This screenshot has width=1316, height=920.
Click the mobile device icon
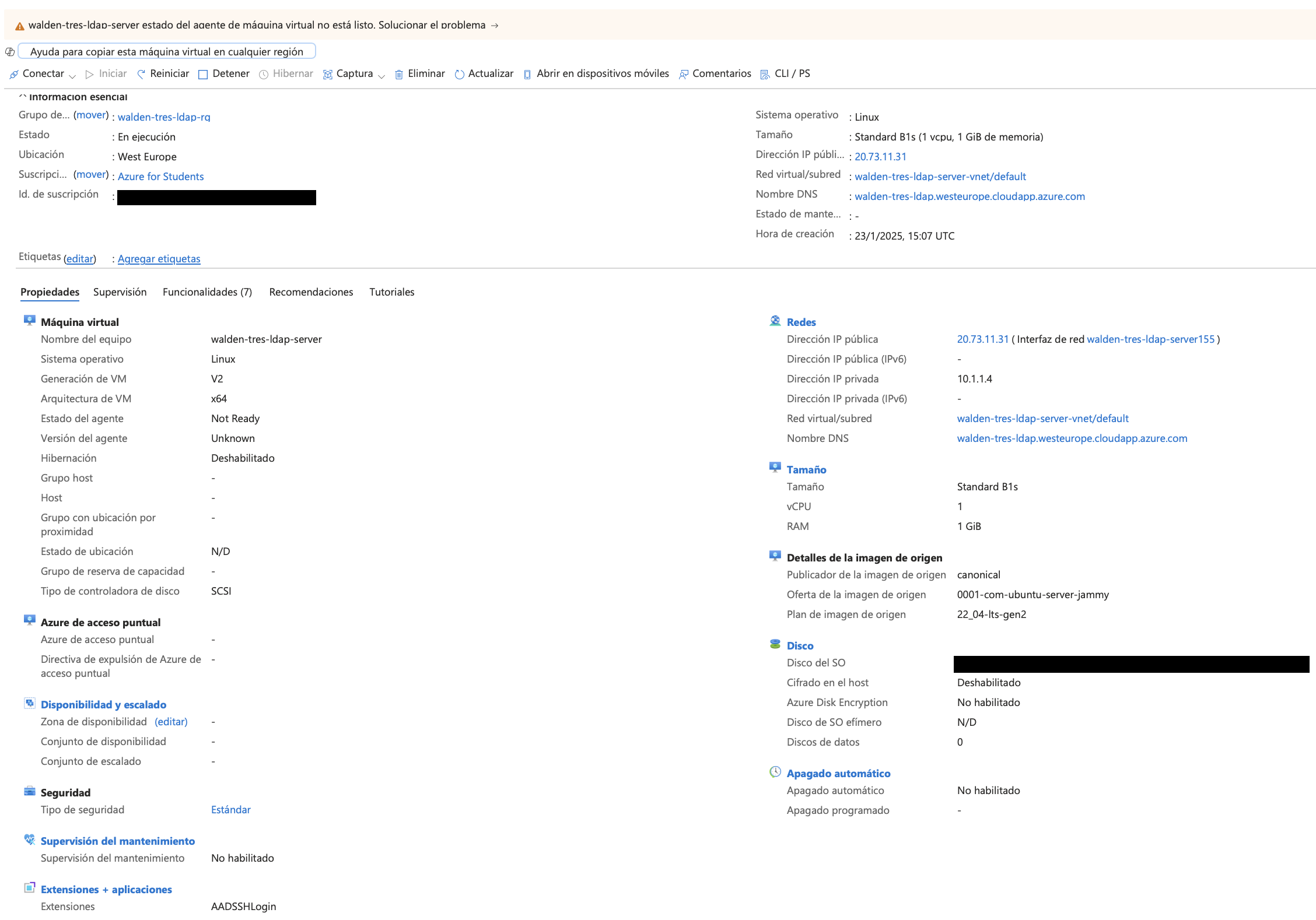pos(527,74)
